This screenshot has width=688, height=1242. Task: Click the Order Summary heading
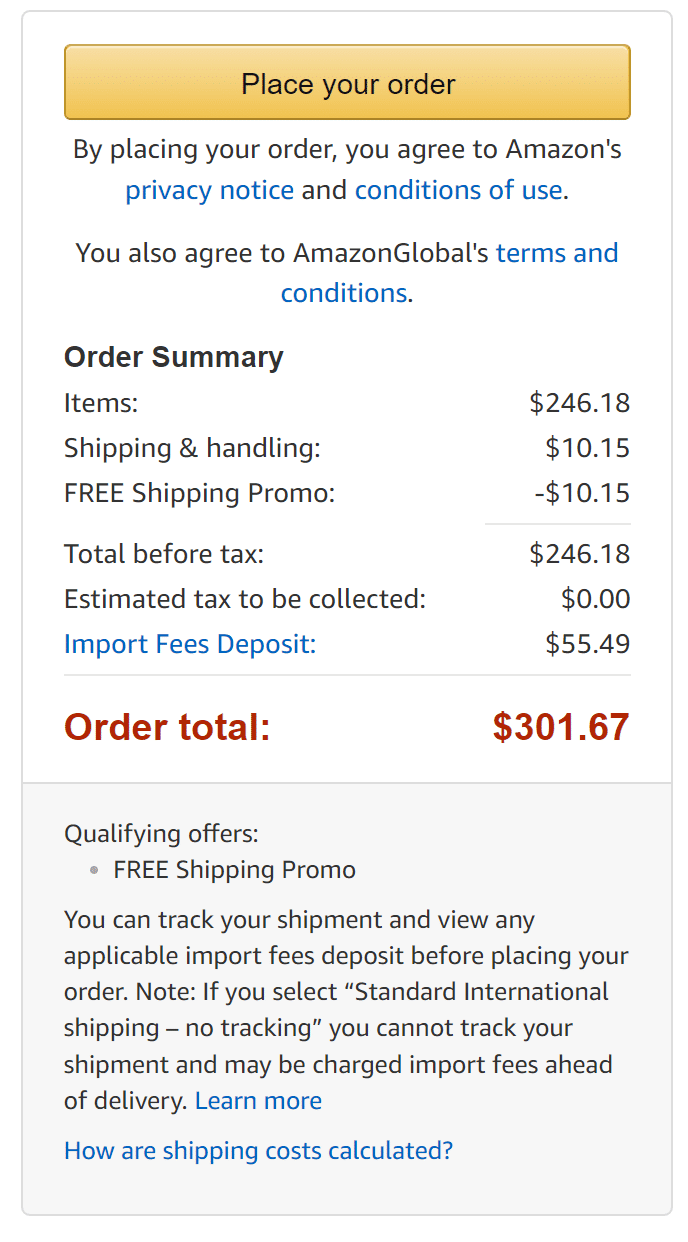pyautogui.click(x=174, y=357)
